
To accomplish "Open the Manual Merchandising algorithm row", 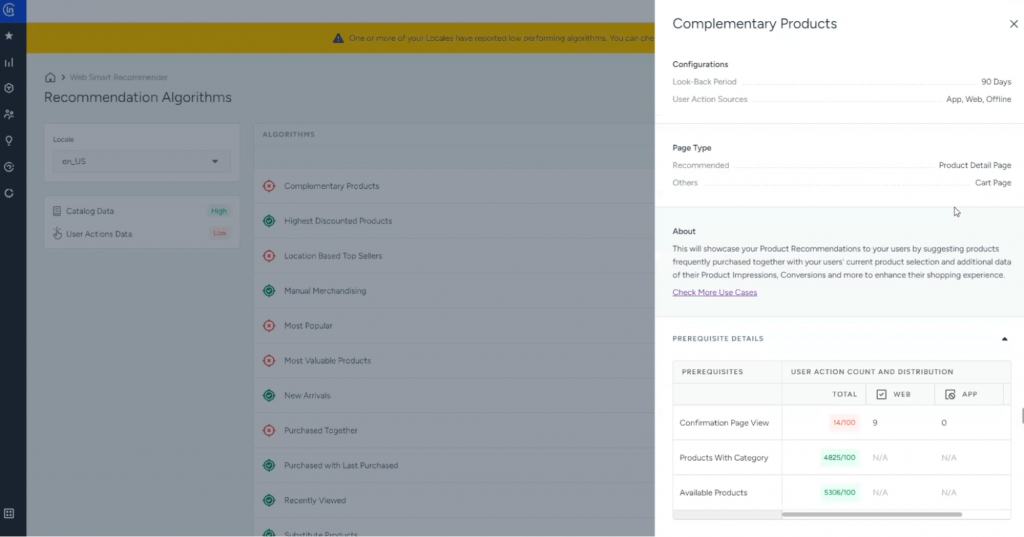I will pyautogui.click(x=454, y=291).
